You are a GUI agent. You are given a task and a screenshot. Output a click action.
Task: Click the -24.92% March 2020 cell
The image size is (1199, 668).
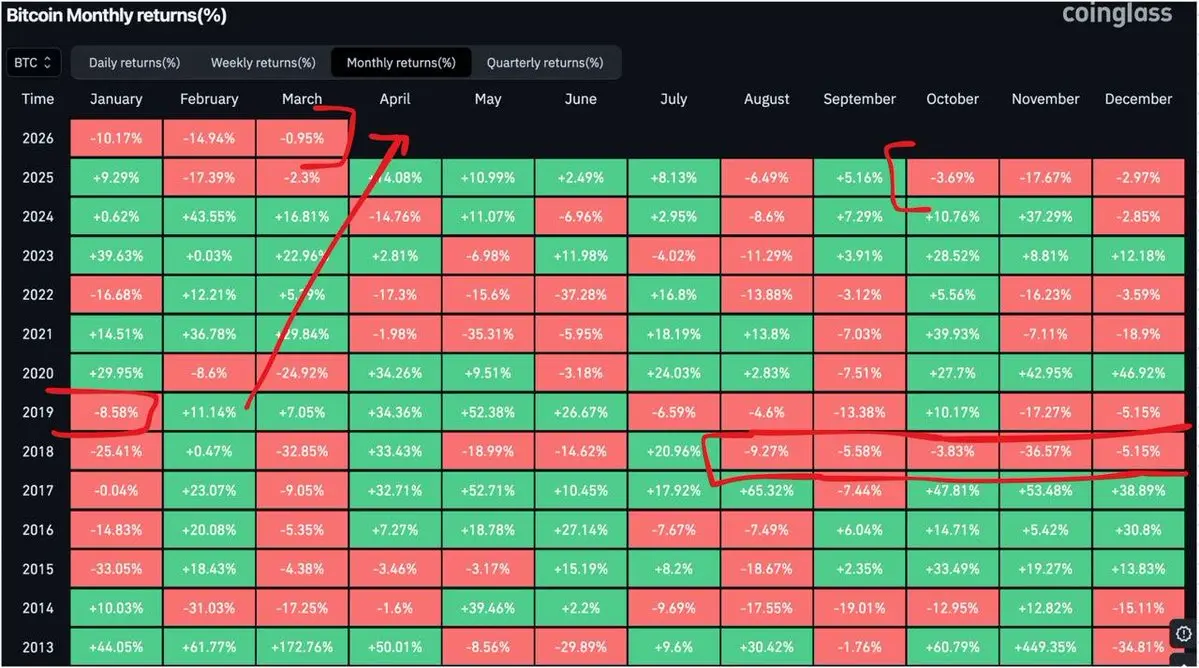(302, 373)
